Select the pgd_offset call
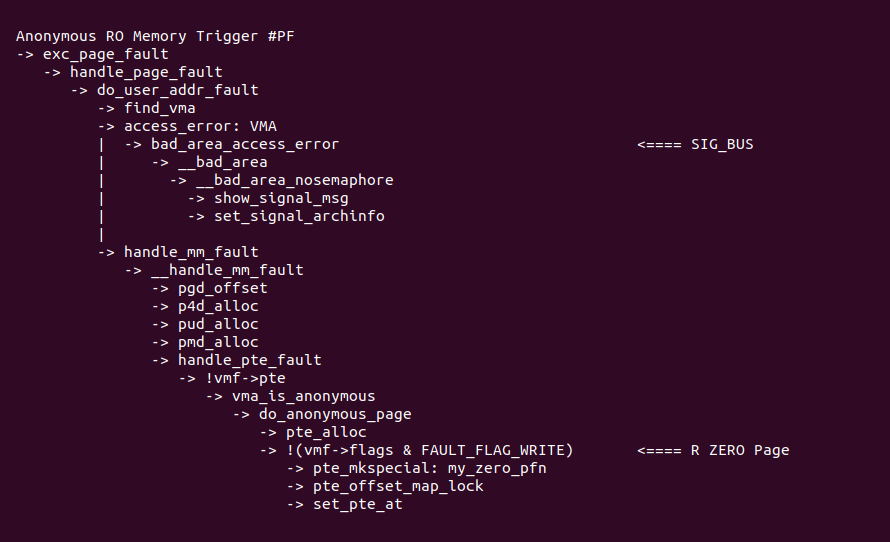Image resolution: width=890 pixels, height=542 pixels. point(223,288)
